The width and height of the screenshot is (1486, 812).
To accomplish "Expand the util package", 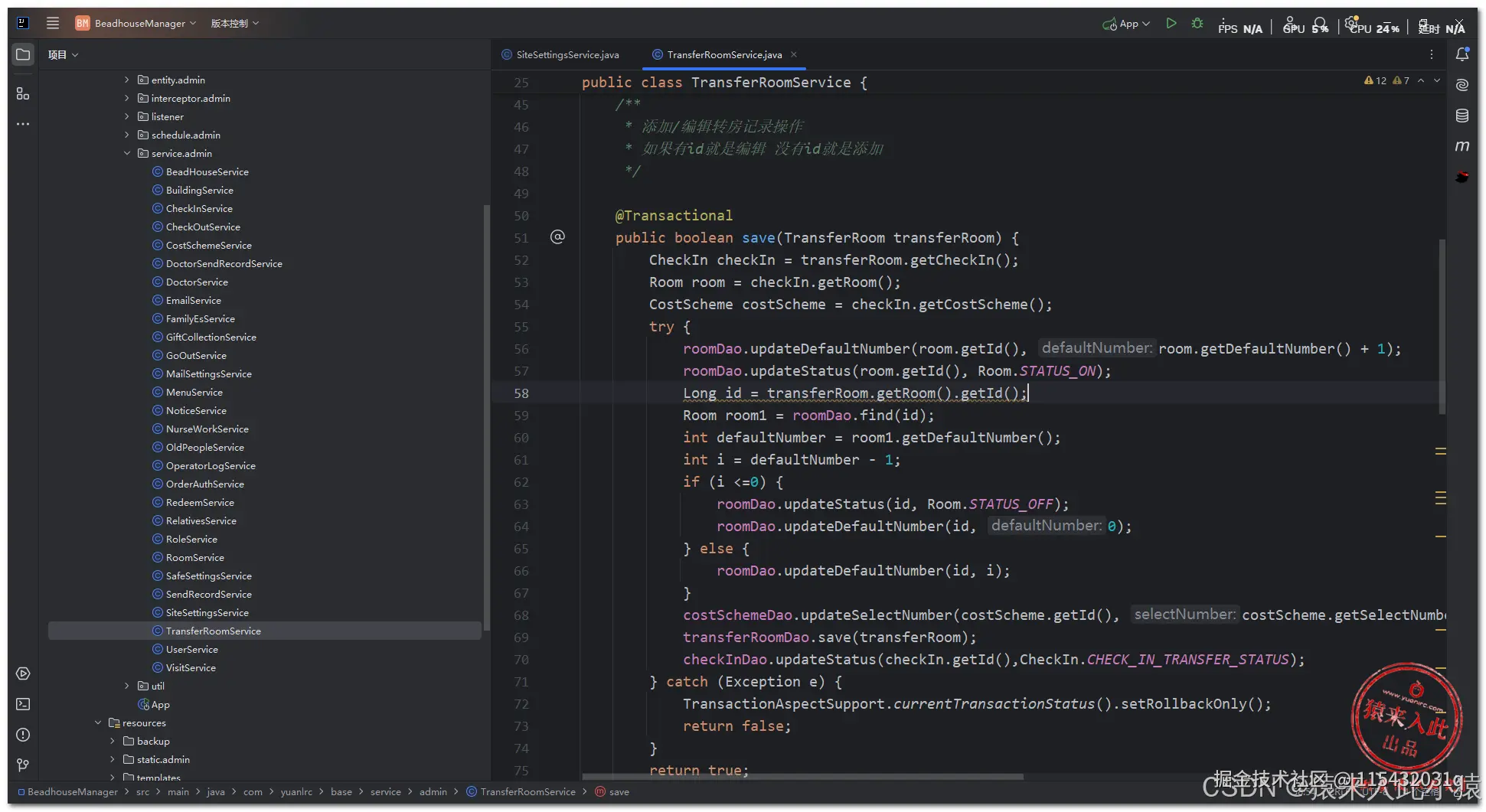I will tap(127, 686).
